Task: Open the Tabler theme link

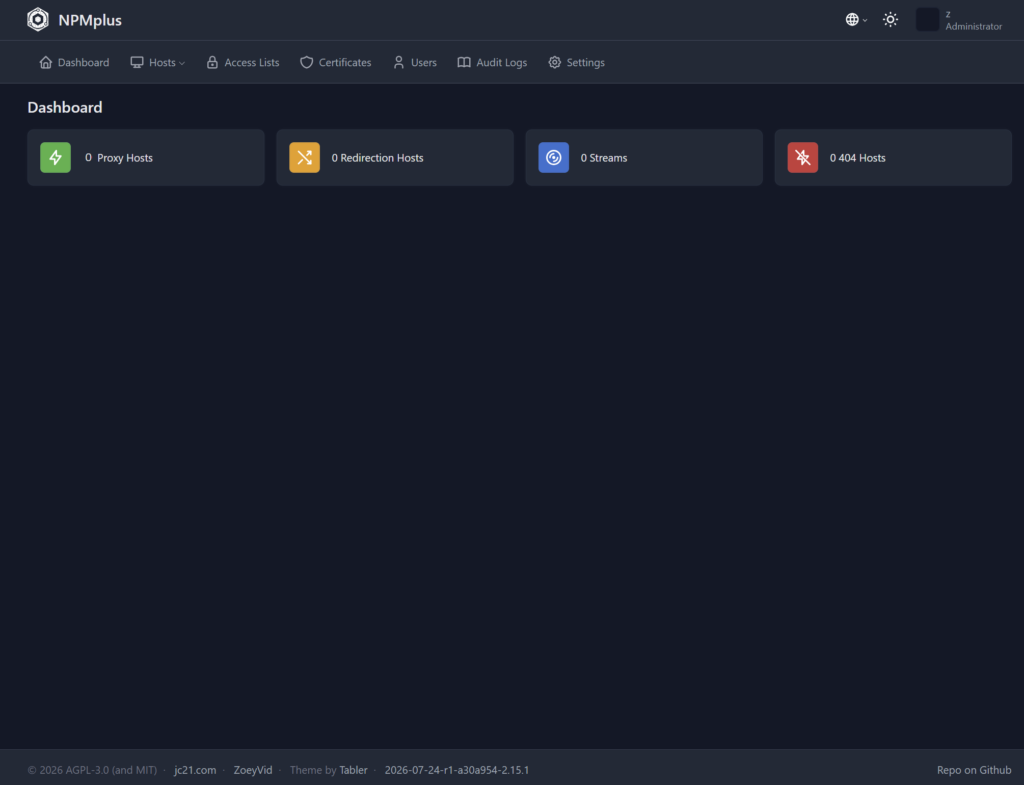Action: click(353, 770)
